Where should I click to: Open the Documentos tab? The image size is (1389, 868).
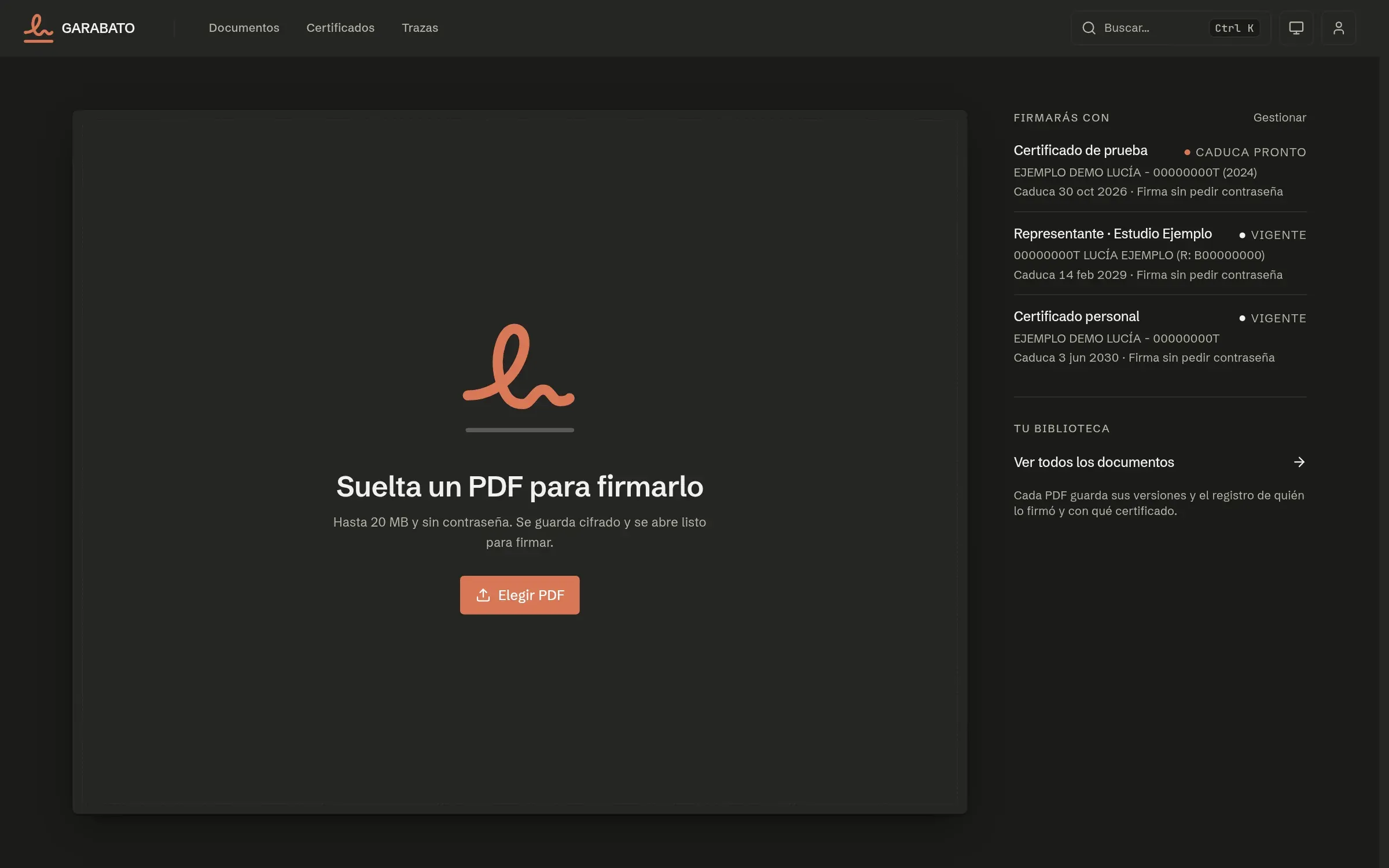(x=244, y=28)
